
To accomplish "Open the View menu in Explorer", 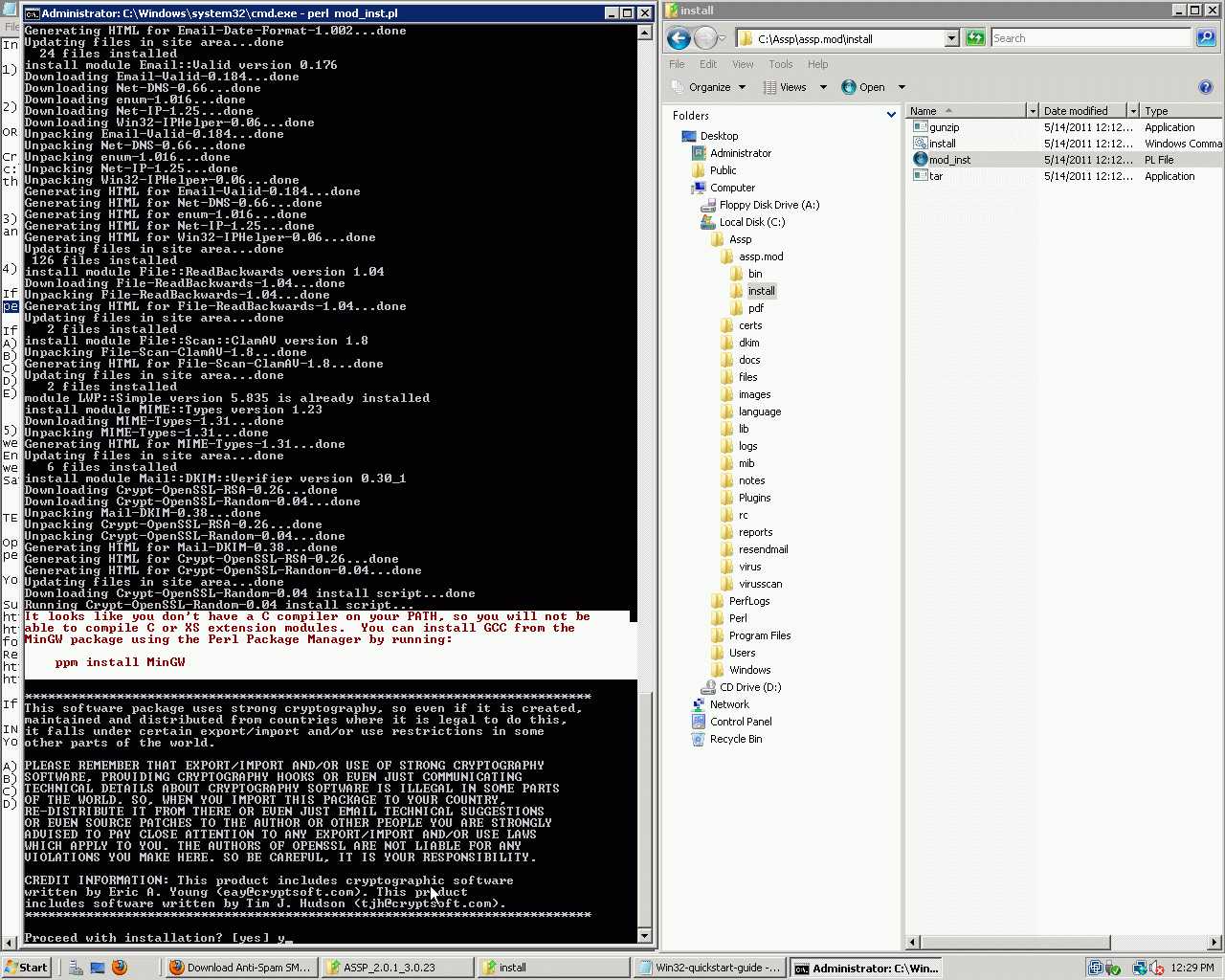I will 743,64.
